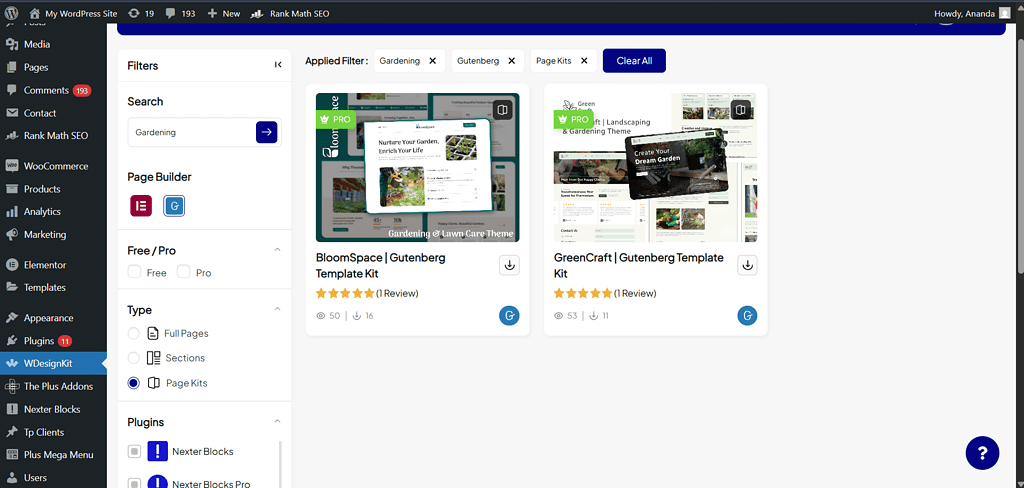Collapse the Filters sidebar panel
Image resolution: width=1024 pixels, height=488 pixels.
pyautogui.click(x=278, y=65)
